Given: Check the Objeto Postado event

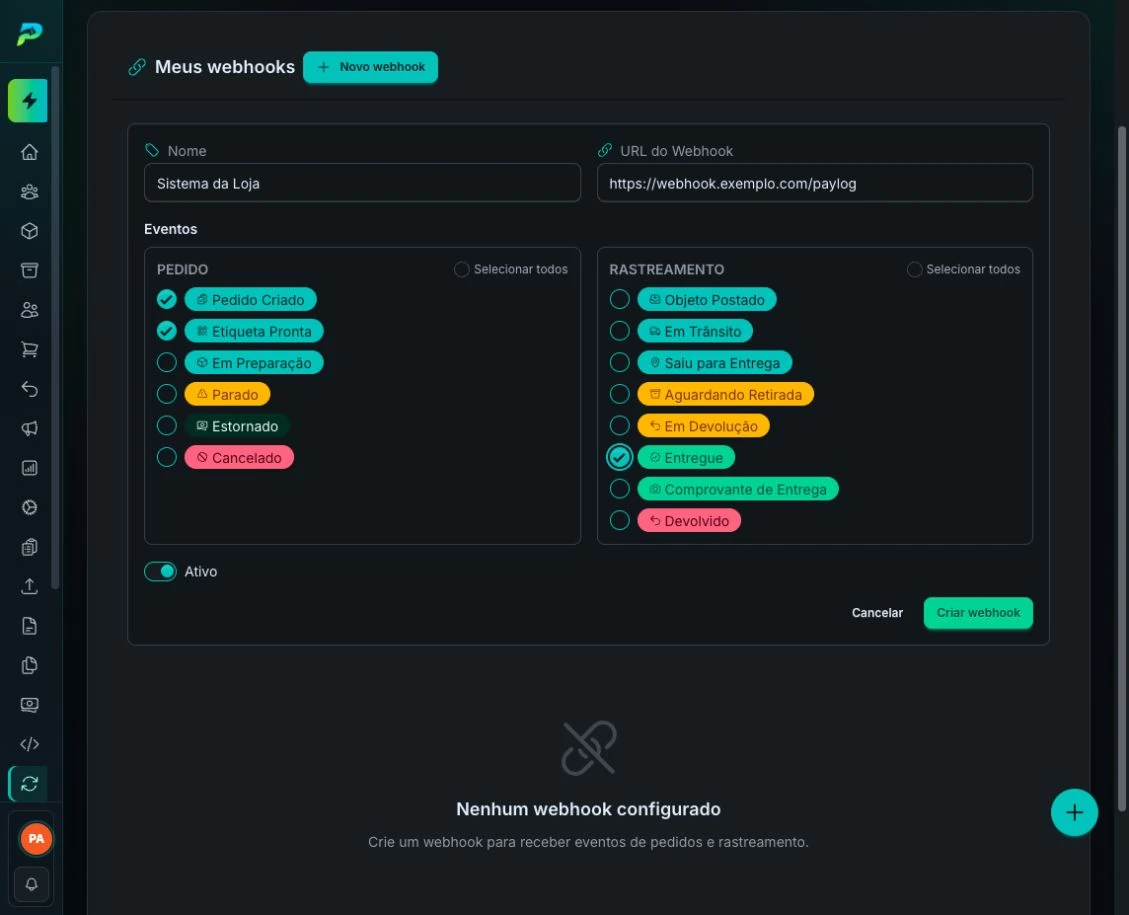Looking at the screenshot, I should [619, 299].
